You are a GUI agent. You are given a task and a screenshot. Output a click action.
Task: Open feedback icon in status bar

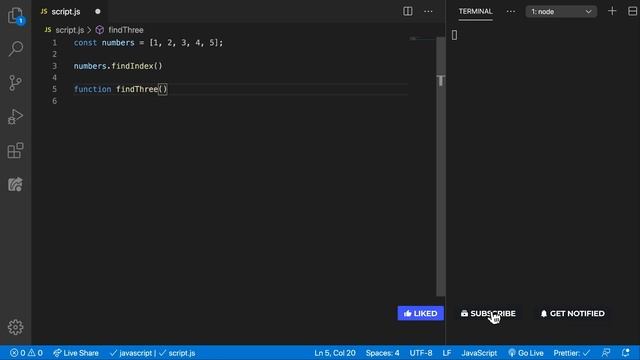(x=606, y=353)
